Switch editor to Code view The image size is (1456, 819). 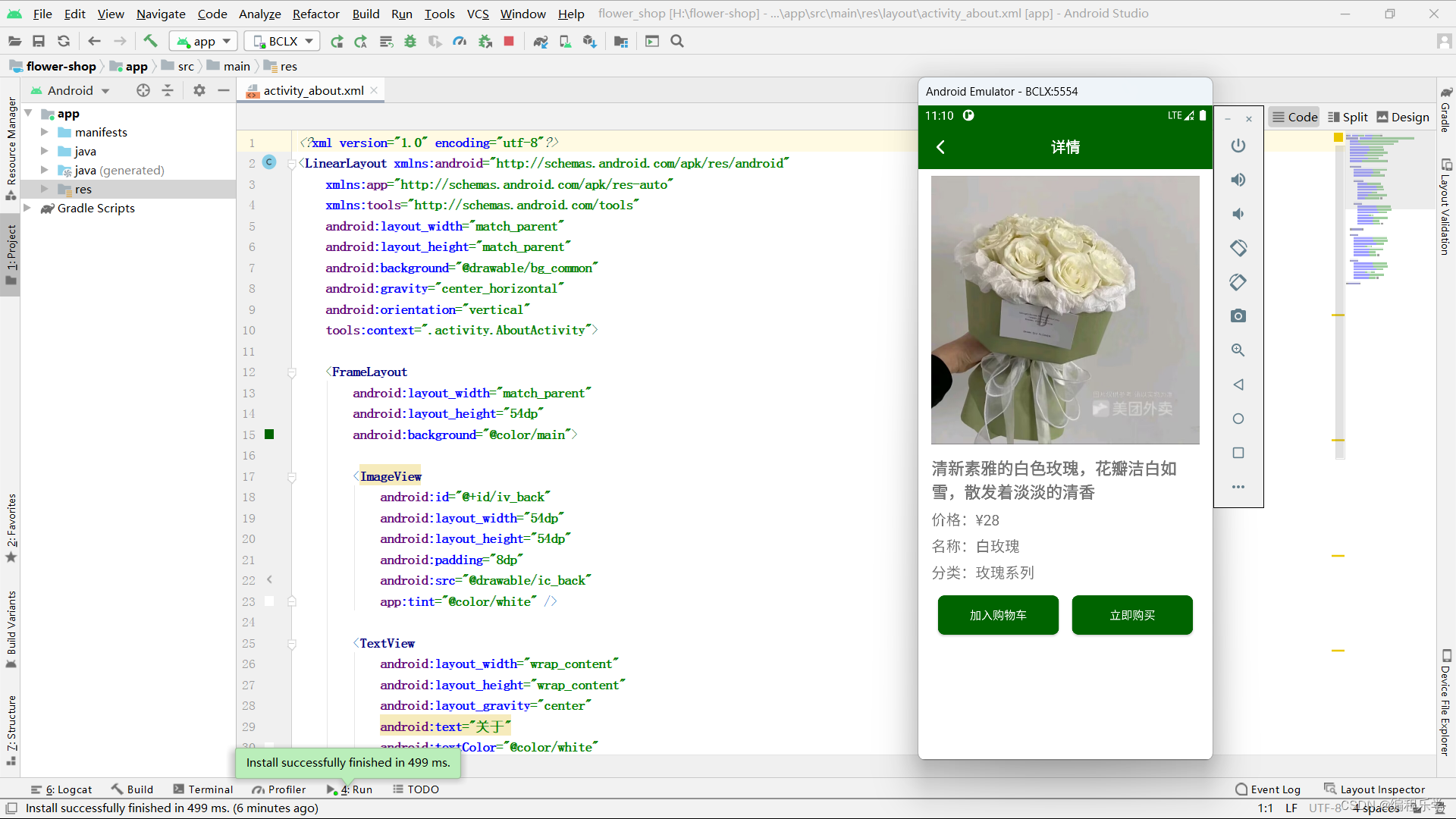(1294, 117)
